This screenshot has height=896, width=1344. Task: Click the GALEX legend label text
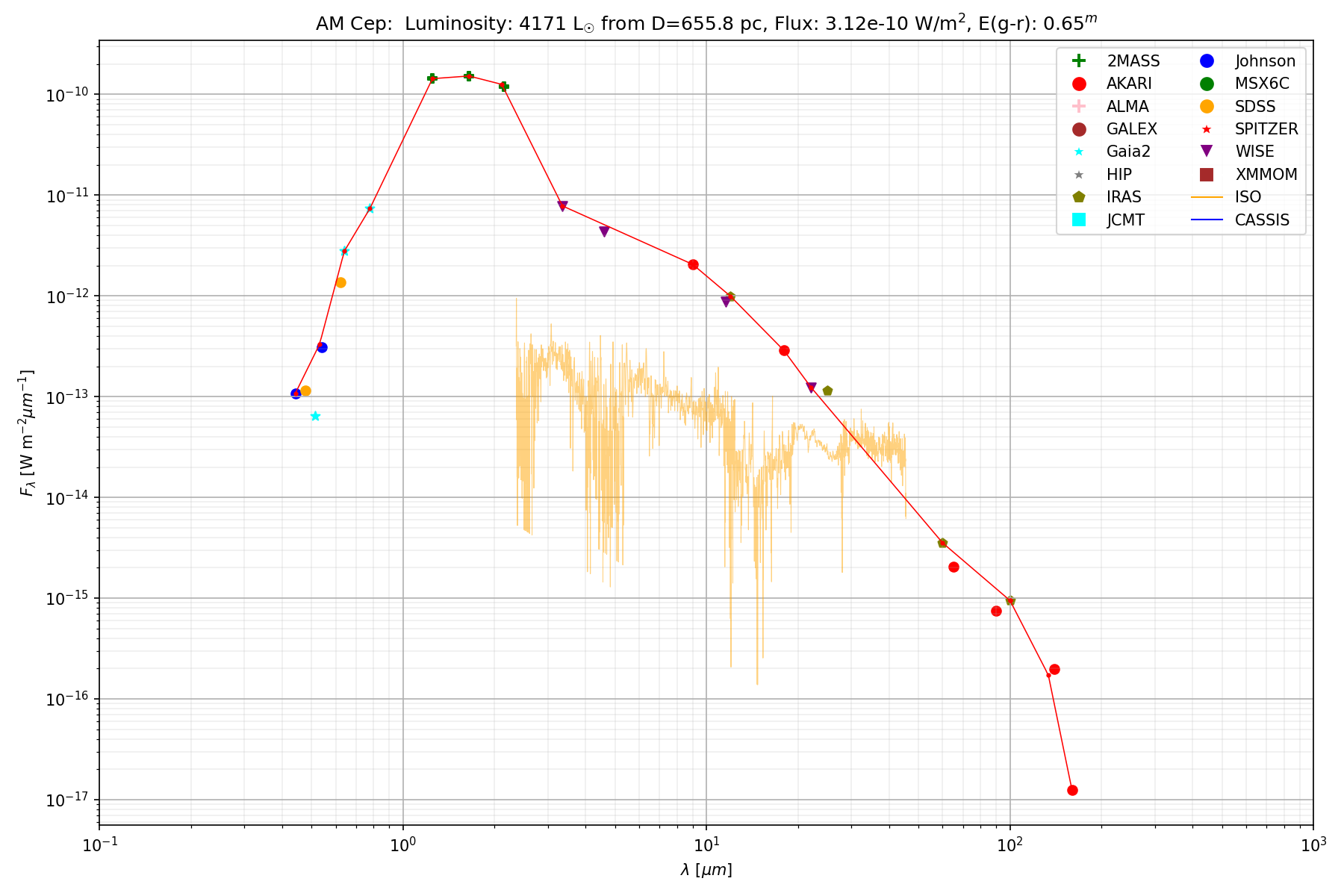(x=1131, y=129)
